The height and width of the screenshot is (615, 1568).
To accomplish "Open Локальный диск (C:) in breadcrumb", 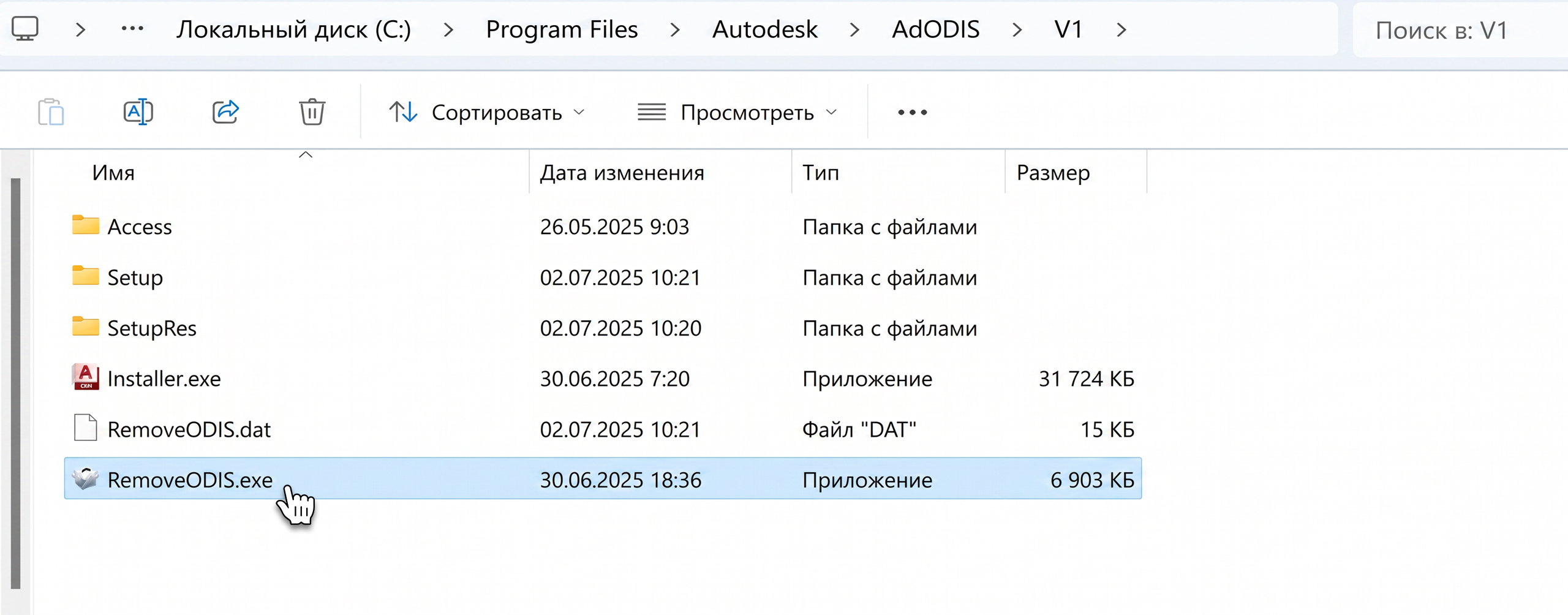I will (293, 29).
